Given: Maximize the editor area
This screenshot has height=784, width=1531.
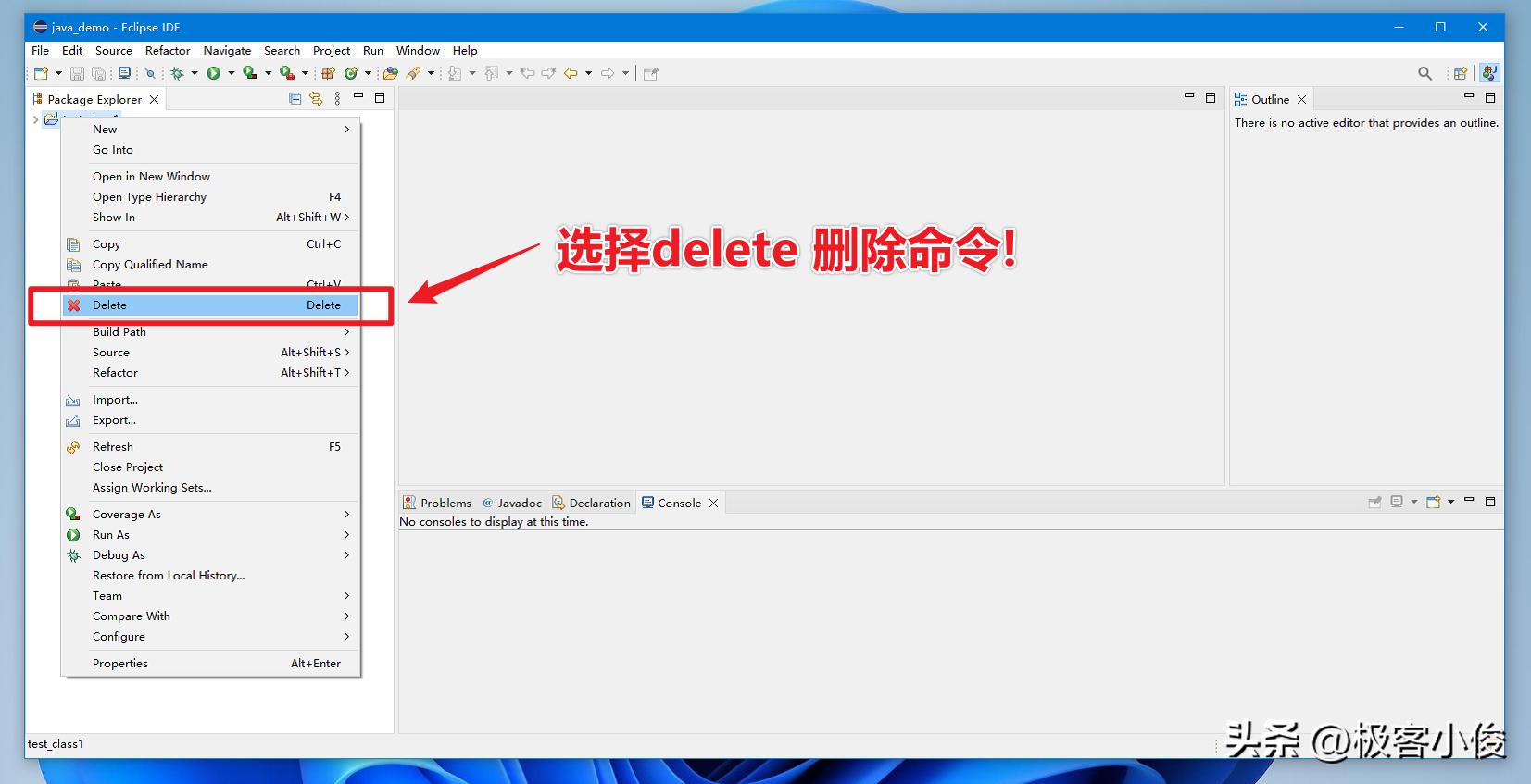Looking at the screenshot, I should coord(1211,97).
